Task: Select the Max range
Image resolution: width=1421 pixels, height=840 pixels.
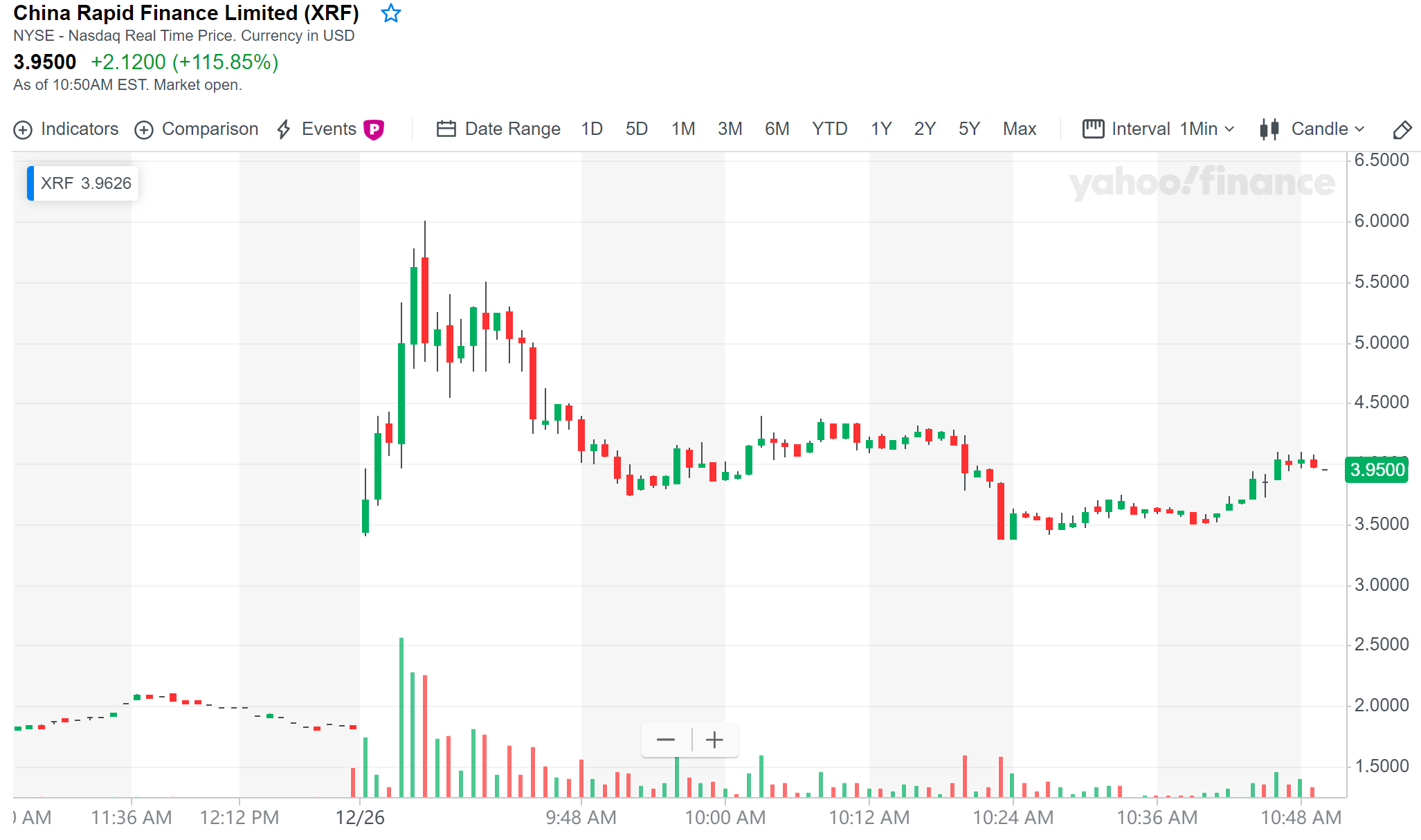Action: tap(1019, 129)
